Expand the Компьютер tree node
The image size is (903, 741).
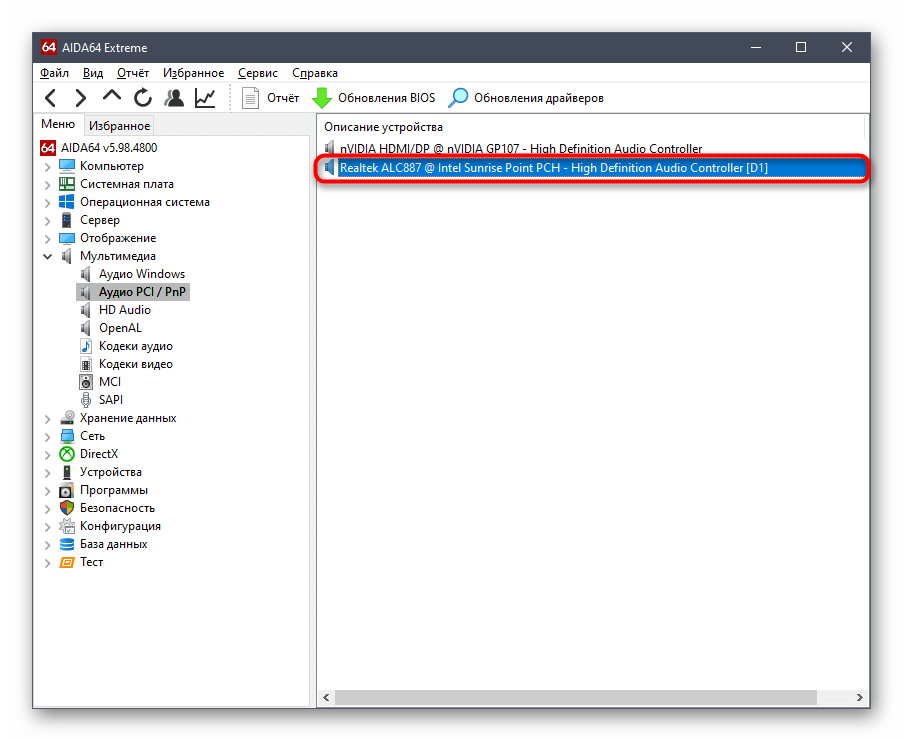pos(48,168)
